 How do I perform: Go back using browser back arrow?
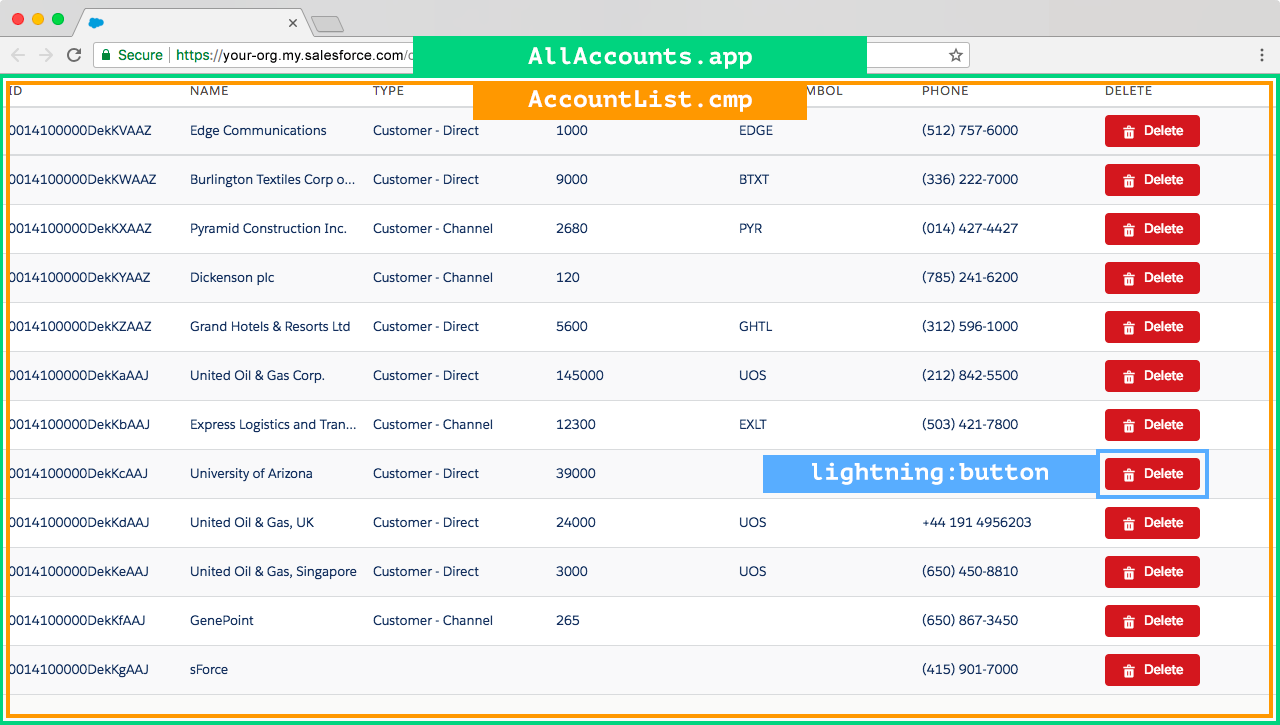point(18,55)
